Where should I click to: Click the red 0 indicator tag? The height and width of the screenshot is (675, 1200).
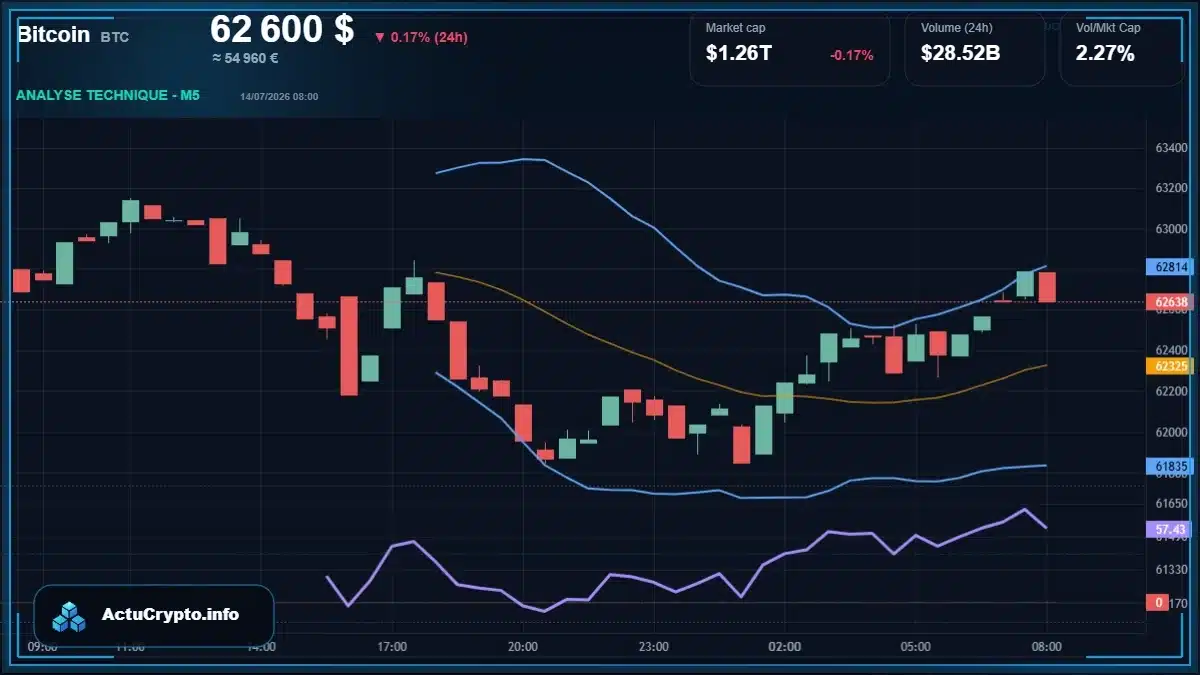click(1158, 602)
